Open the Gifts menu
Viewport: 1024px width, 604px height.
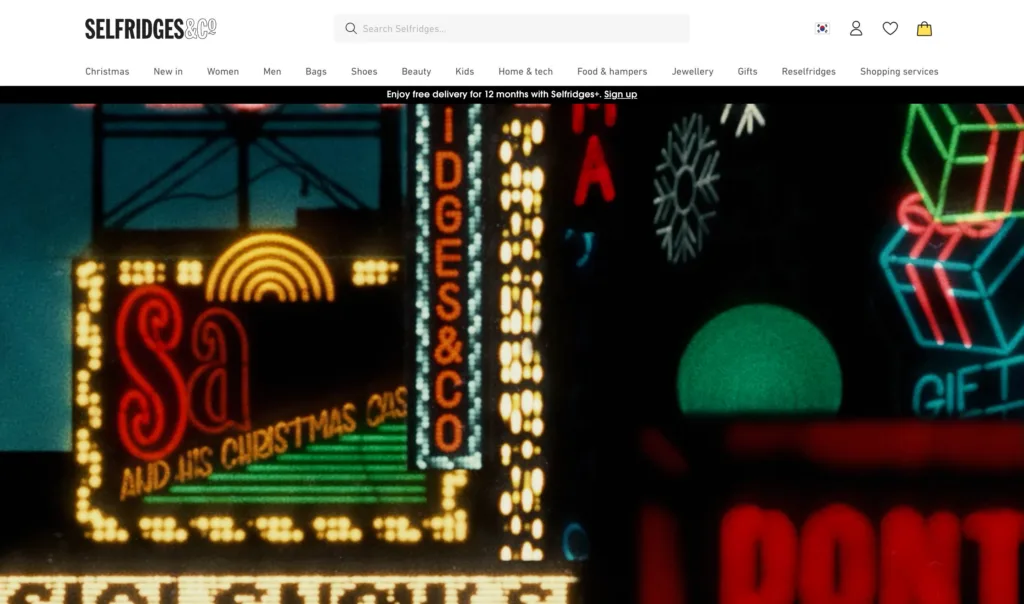747,72
